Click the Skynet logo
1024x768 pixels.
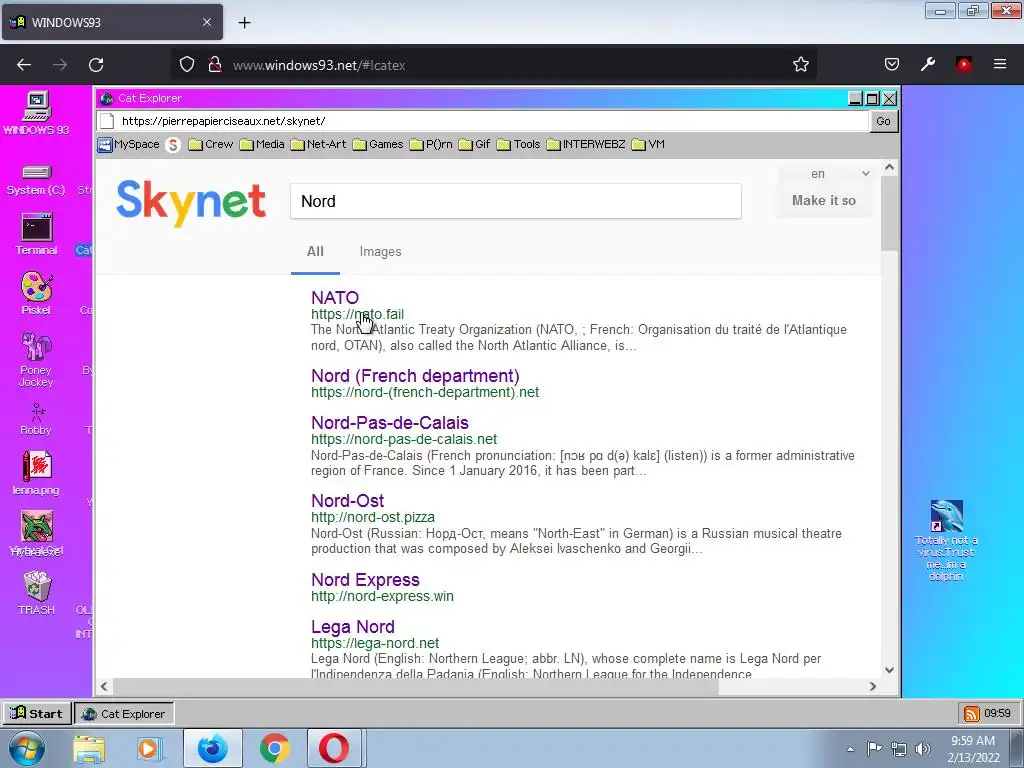pyautogui.click(x=191, y=202)
